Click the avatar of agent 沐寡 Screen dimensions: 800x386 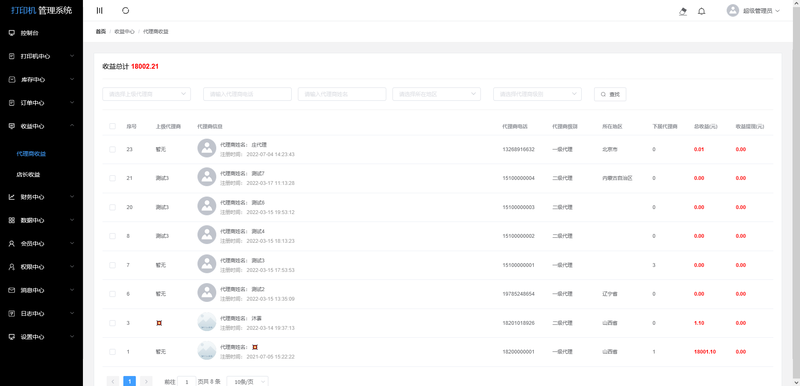click(207, 322)
